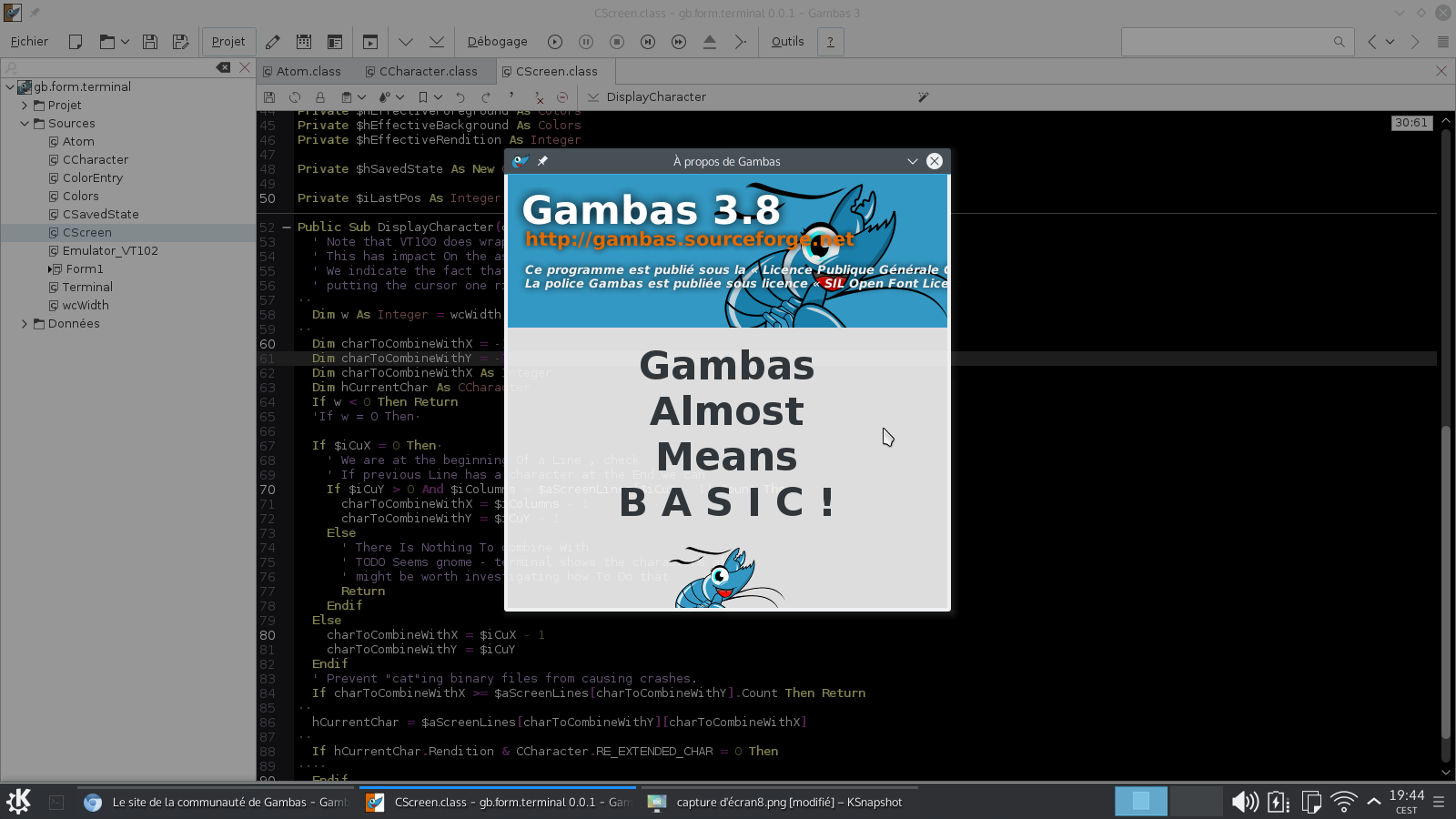Viewport: 1456px width, 819px height.
Task: Toggle the editor lock icon
Action: [x=319, y=97]
